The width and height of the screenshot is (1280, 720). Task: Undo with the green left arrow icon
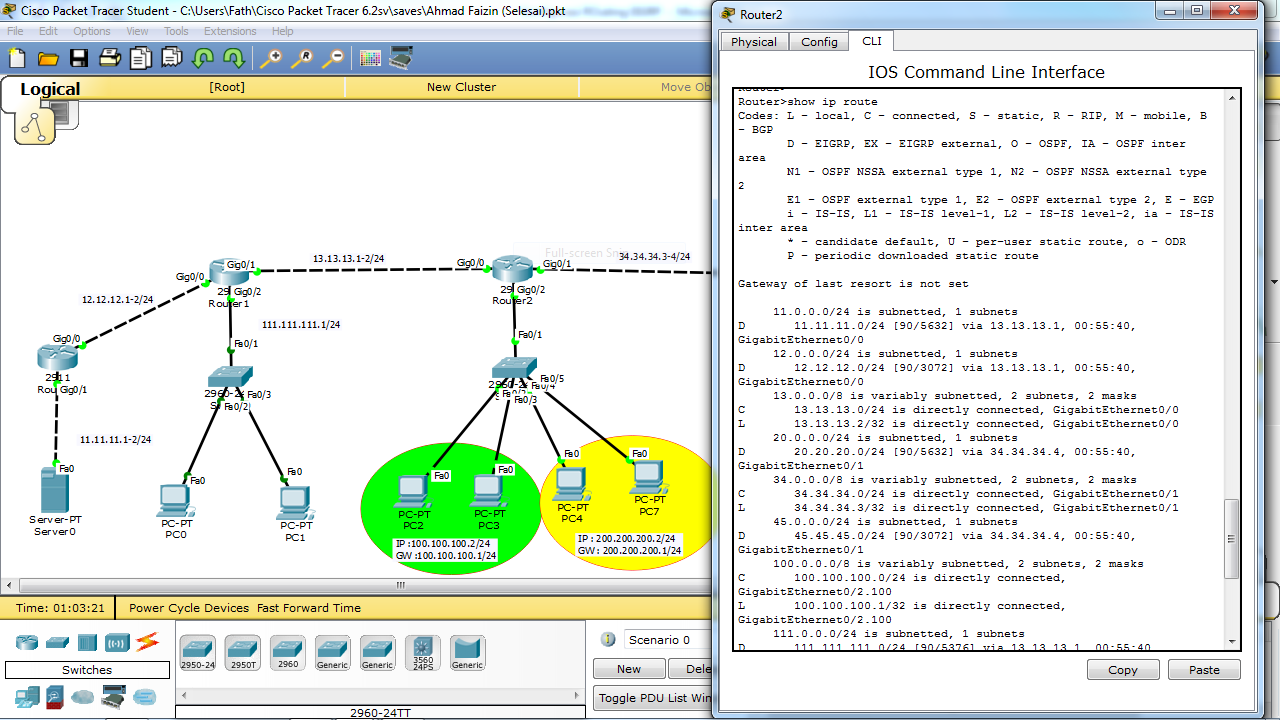[203, 58]
